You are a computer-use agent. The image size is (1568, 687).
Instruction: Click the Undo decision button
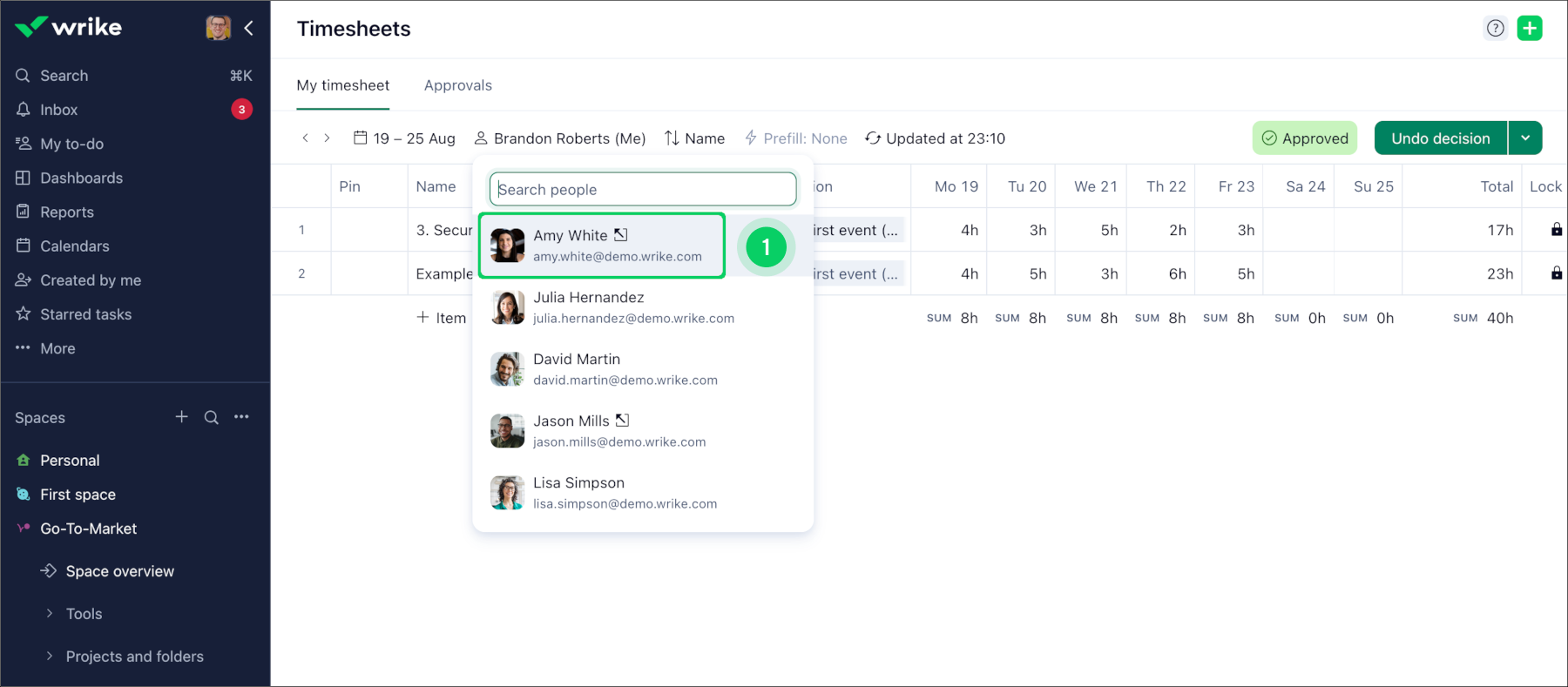1440,138
